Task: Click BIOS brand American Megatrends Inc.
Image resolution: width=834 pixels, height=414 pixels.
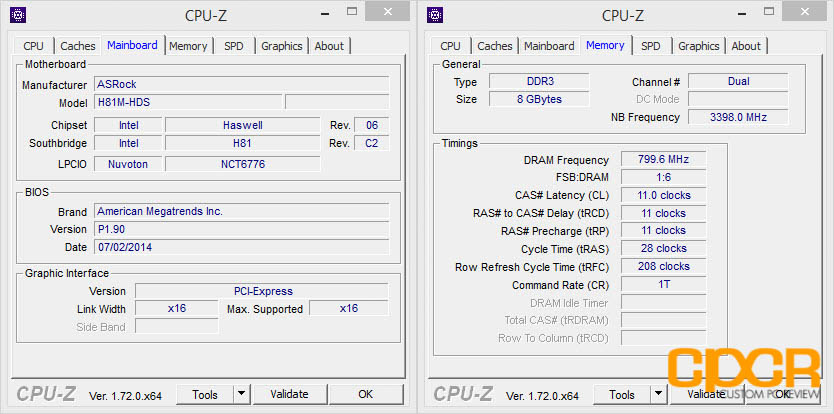Action: click(x=241, y=211)
